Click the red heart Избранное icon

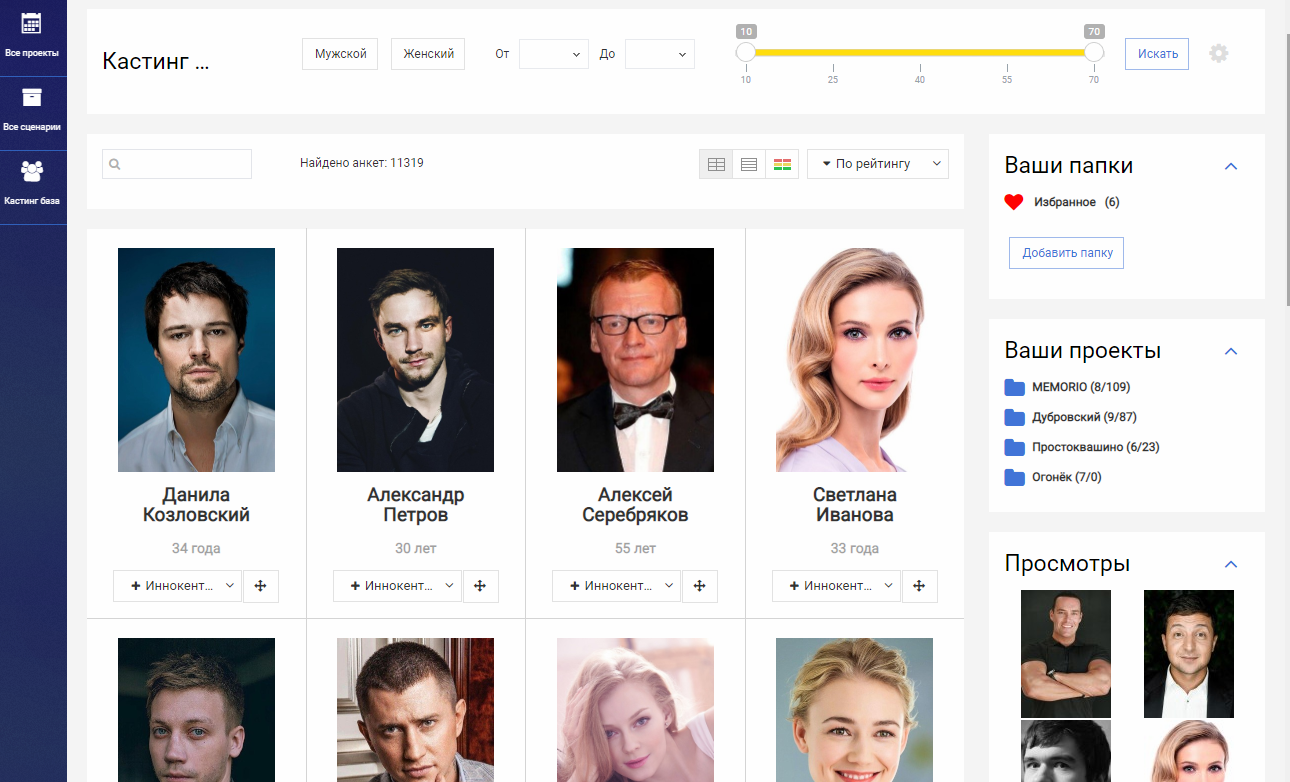pyautogui.click(x=1014, y=202)
